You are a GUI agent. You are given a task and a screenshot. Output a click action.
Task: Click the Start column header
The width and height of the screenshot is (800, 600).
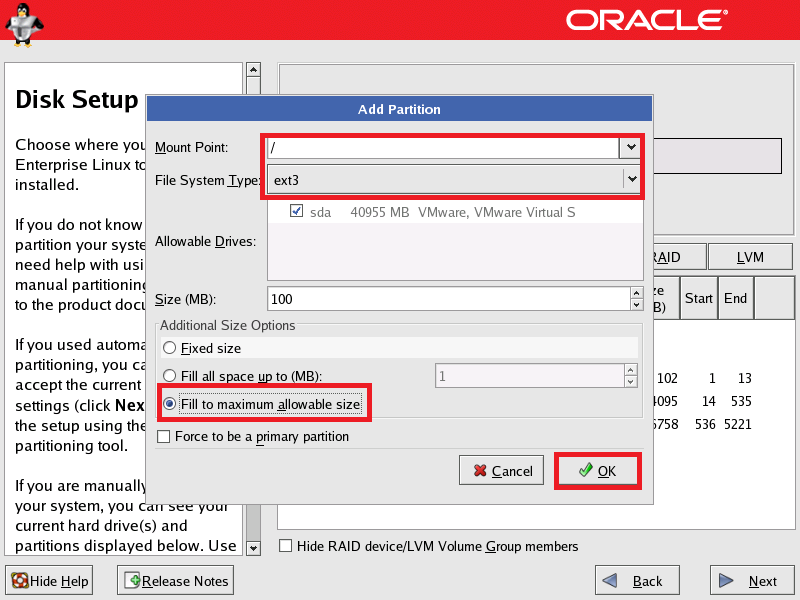(x=698, y=298)
